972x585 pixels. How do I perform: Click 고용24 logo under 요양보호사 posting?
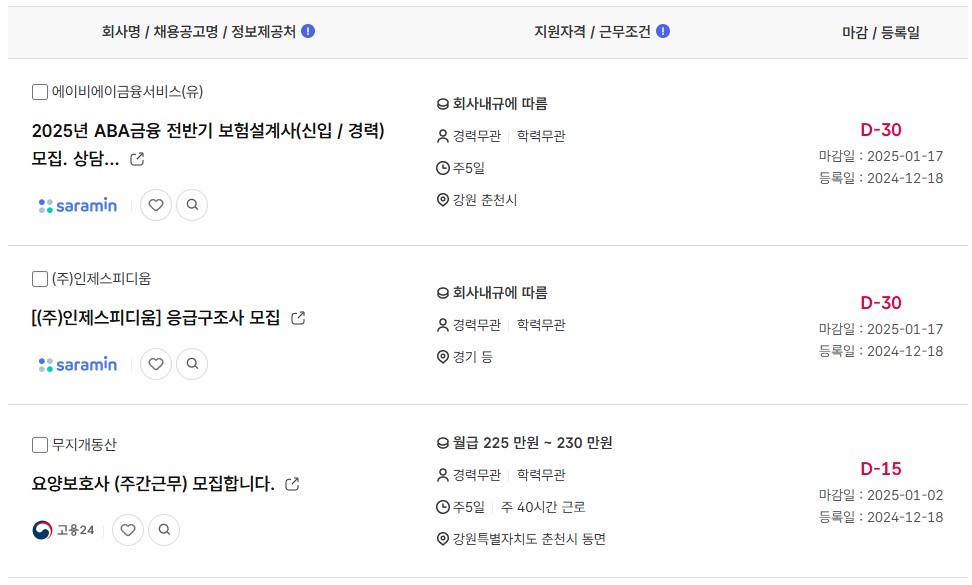[63, 530]
